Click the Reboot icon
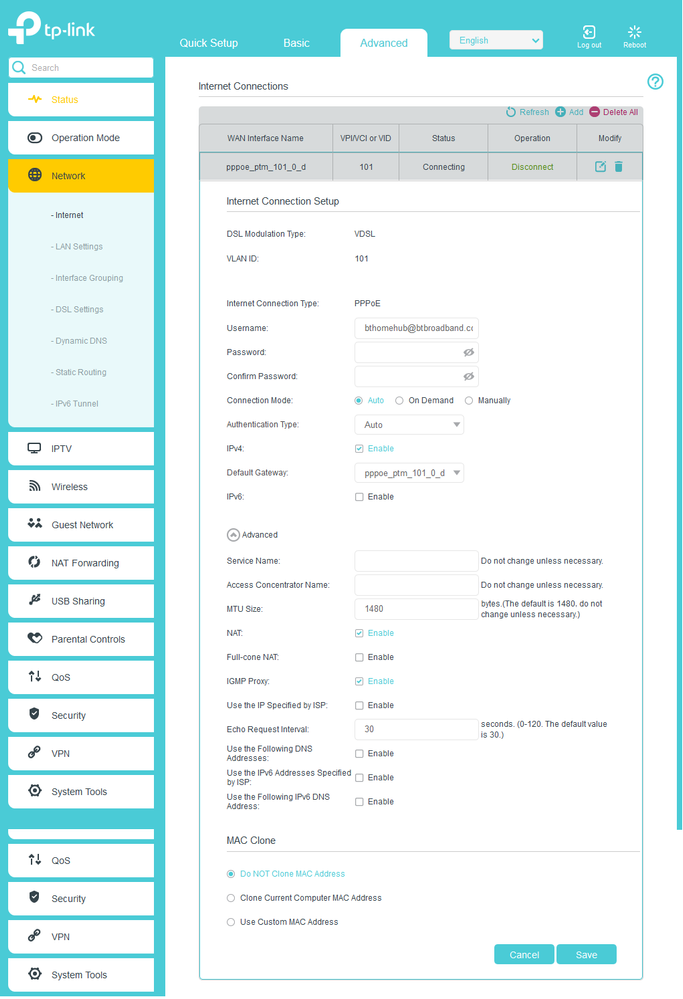Image resolution: width=683 pixels, height=999 pixels. [634, 33]
